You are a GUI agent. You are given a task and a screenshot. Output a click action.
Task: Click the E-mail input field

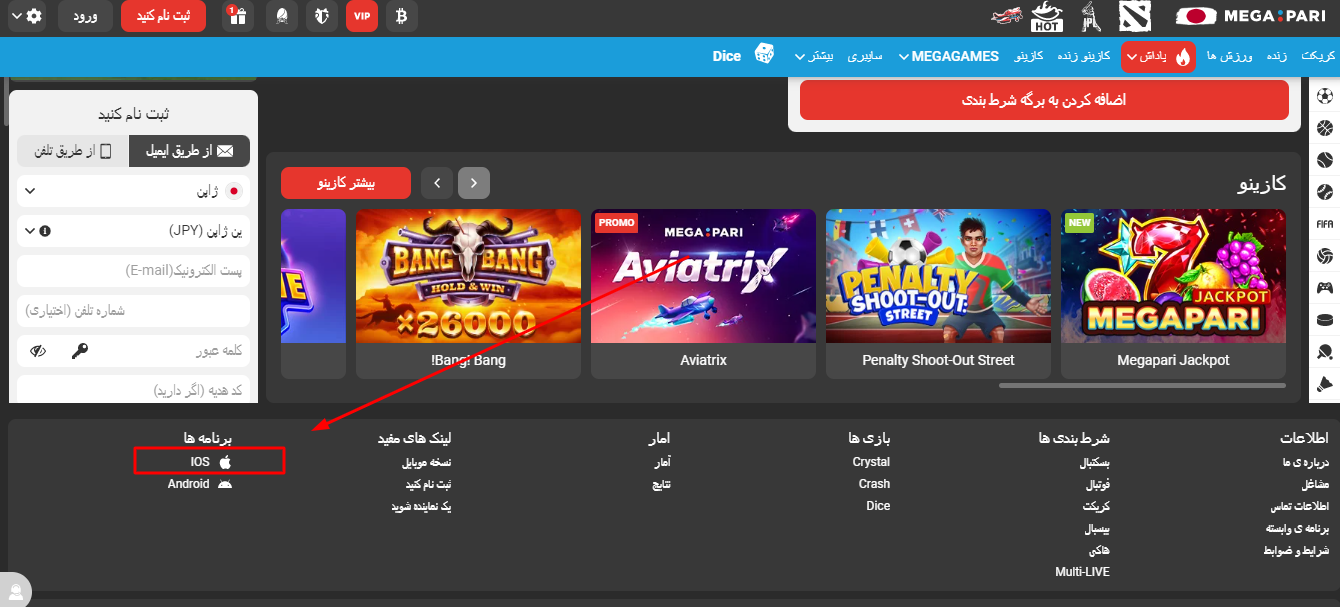[133, 271]
